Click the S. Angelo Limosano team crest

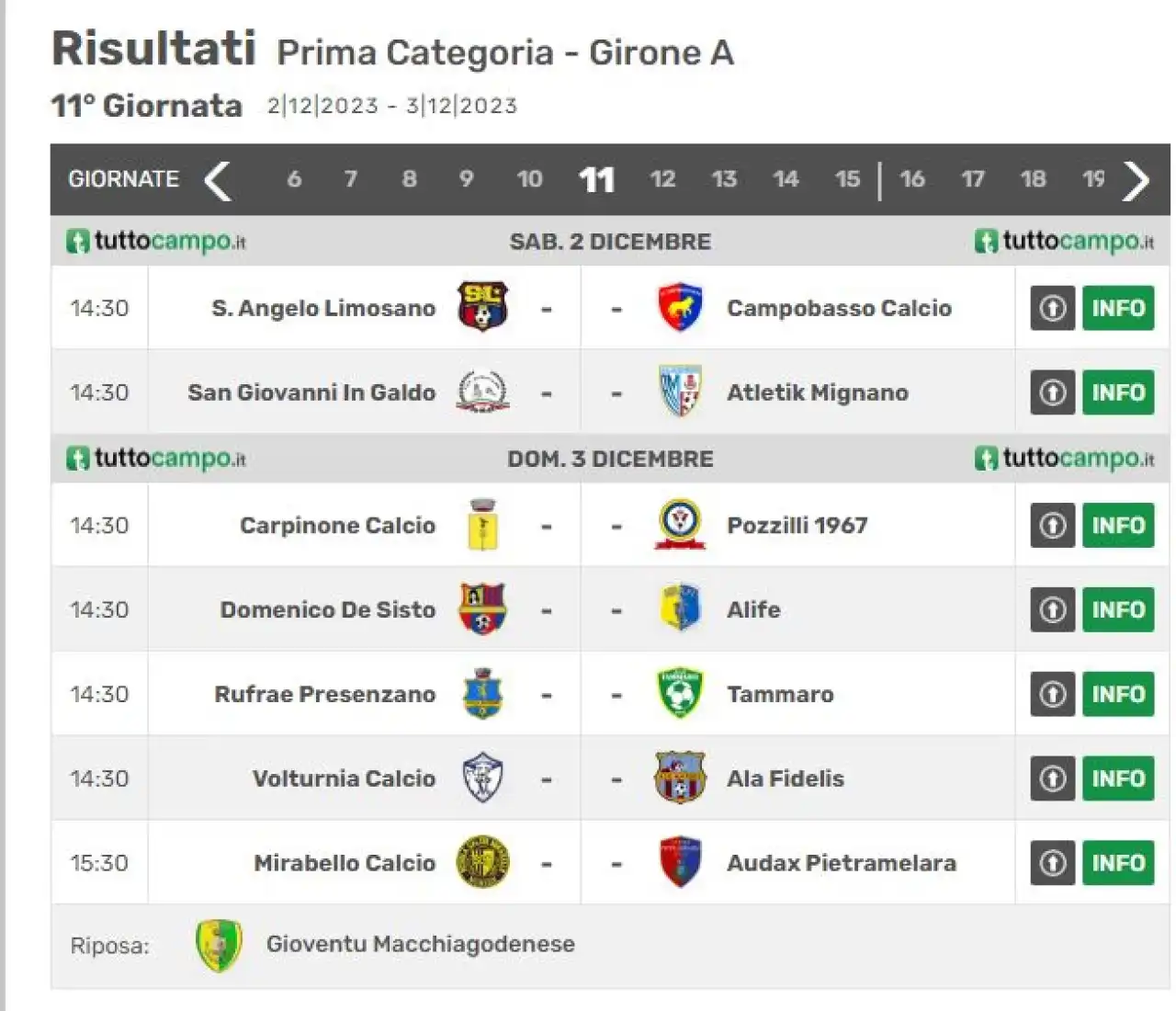coord(482,307)
